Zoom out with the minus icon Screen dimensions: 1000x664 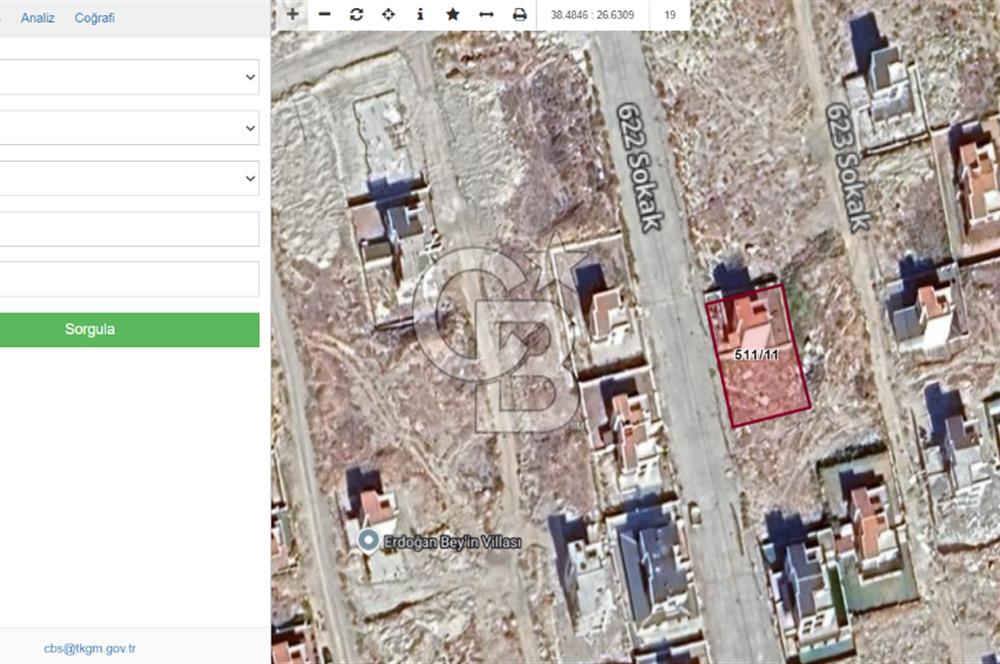click(x=324, y=14)
